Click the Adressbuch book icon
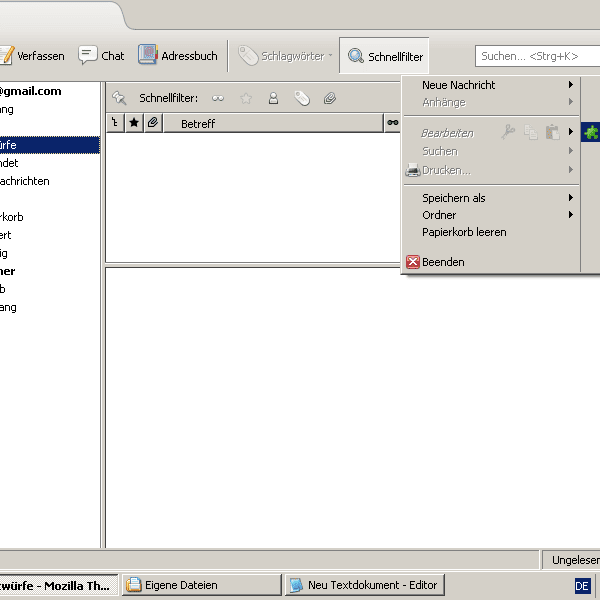Image resolution: width=600 pixels, height=600 pixels. pyautogui.click(x=148, y=54)
